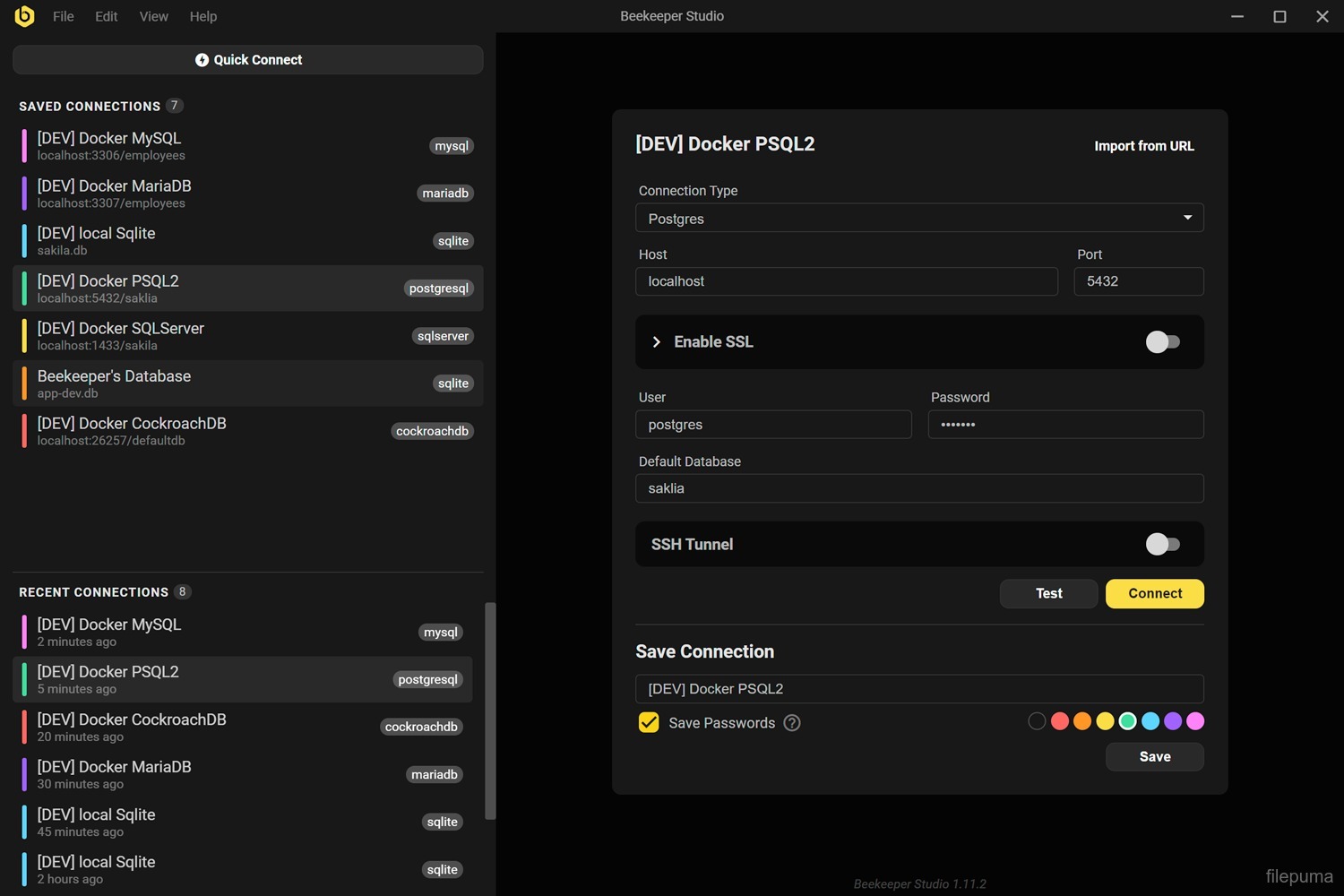Turn on the SSH Tunnel toggle
This screenshot has height=896, width=1344.
tap(1162, 545)
